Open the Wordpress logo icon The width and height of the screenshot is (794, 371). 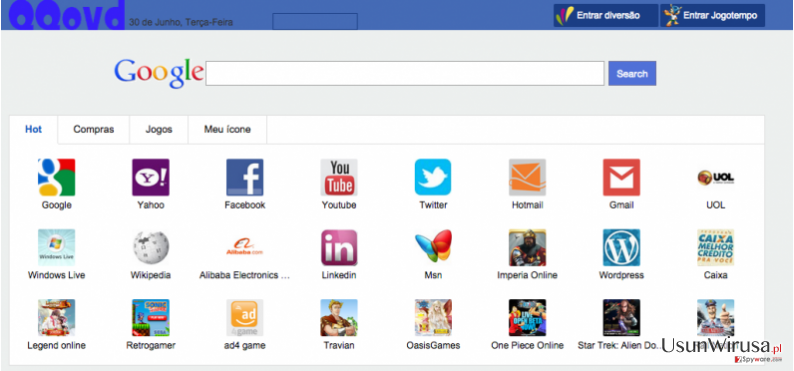(x=621, y=248)
